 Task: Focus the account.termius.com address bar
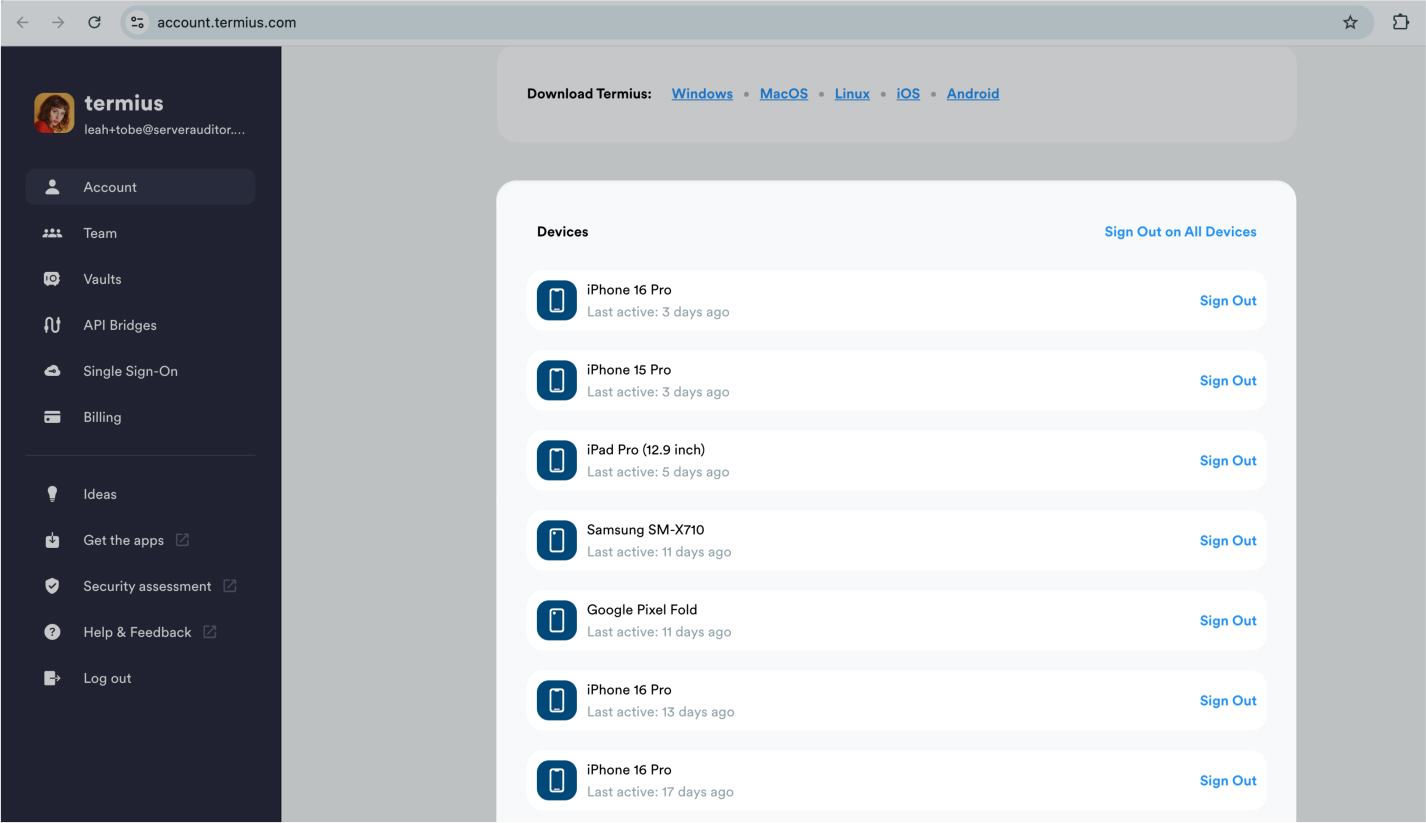pyautogui.click(x=746, y=22)
